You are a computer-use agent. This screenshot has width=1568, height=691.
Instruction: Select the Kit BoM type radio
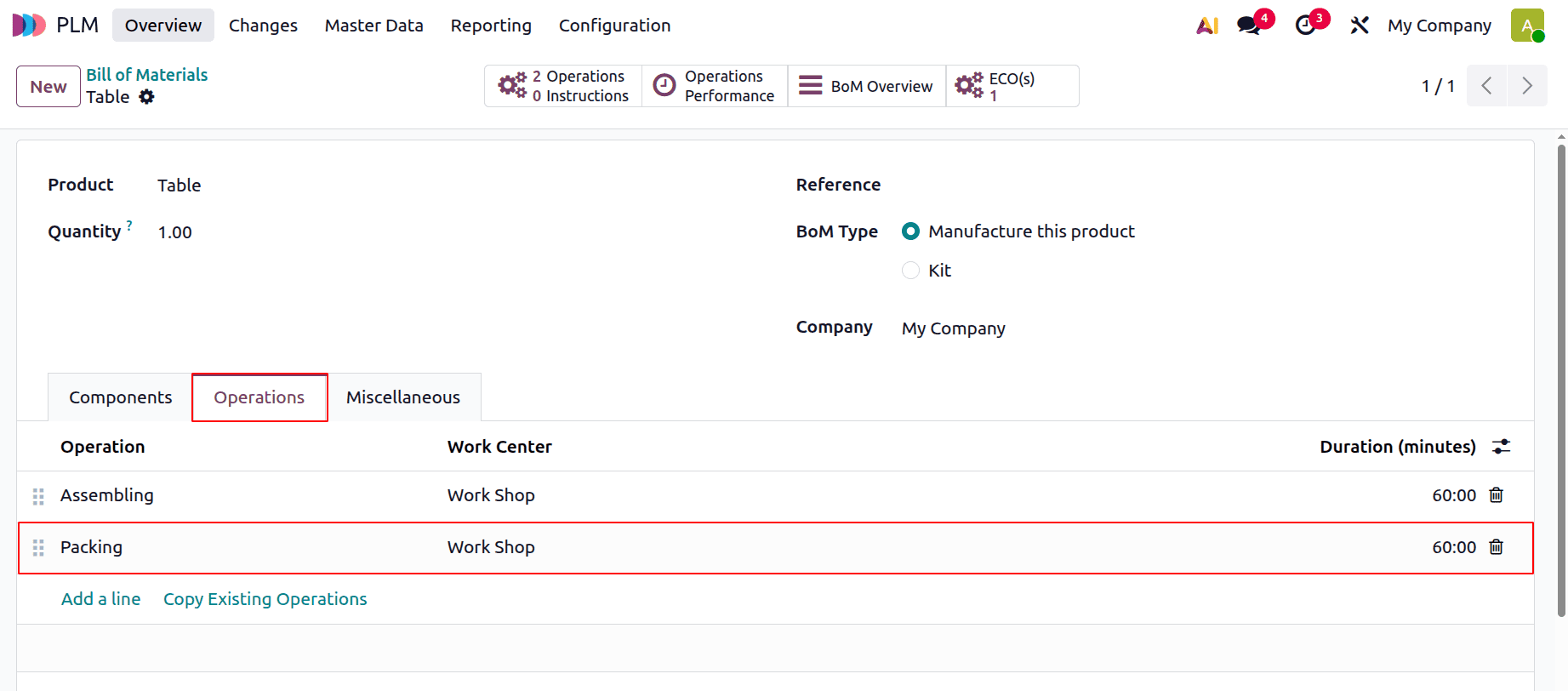(x=910, y=271)
